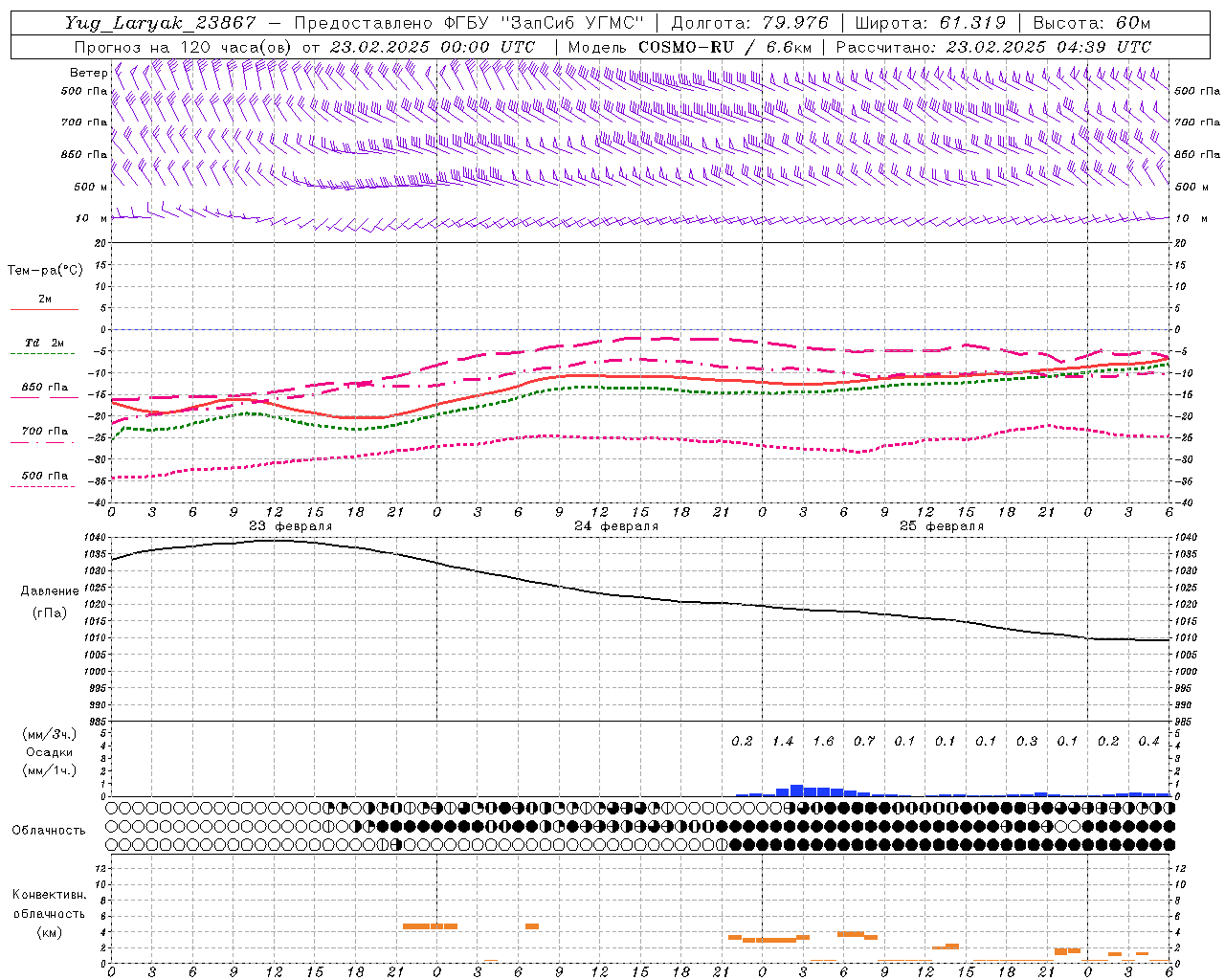The height and width of the screenshot is (980, 1225).
Task: Click the "Модель COSMO-RU / 6.6км" text
Action: pos(689,47)
